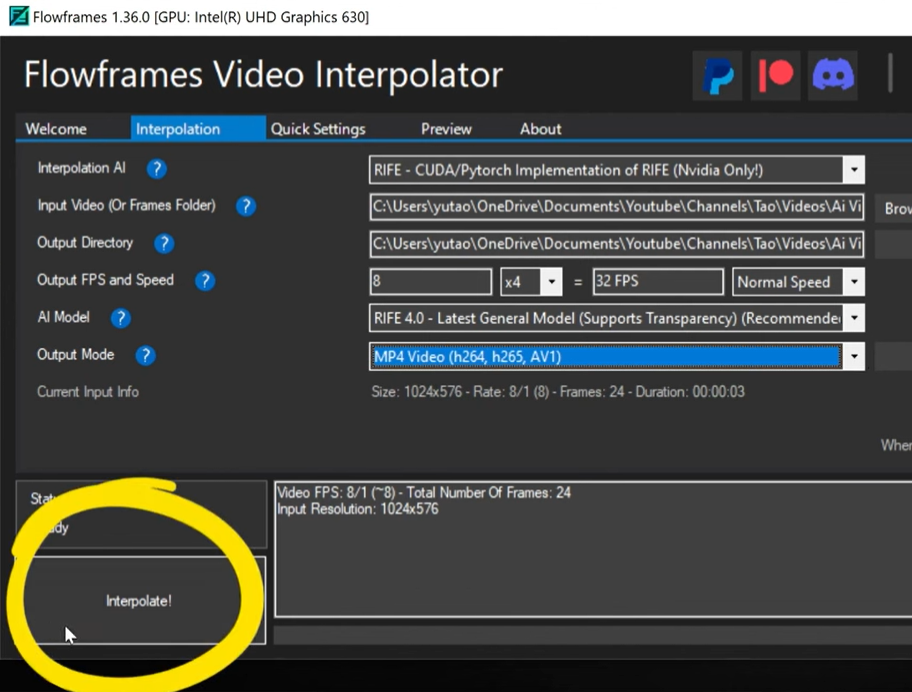Image resolution: width=912 pixels, height=692 pixels.
Task: Click the Output Mode label
Action: pos(76,355)
